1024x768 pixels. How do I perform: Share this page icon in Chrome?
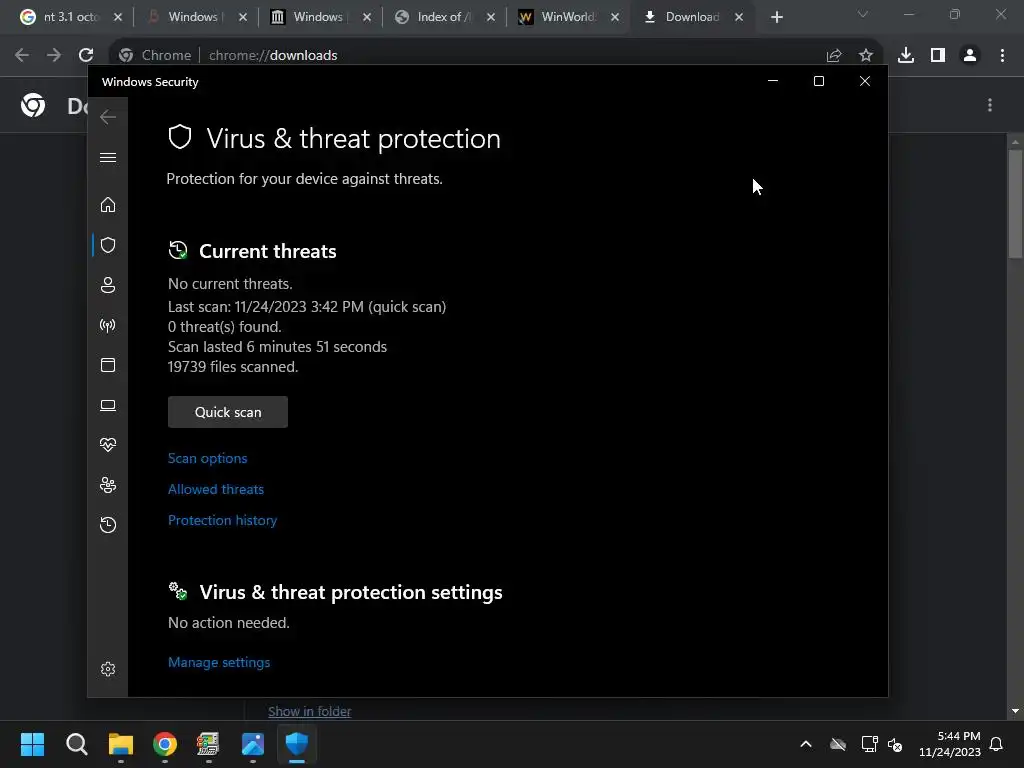coord(833,55)
